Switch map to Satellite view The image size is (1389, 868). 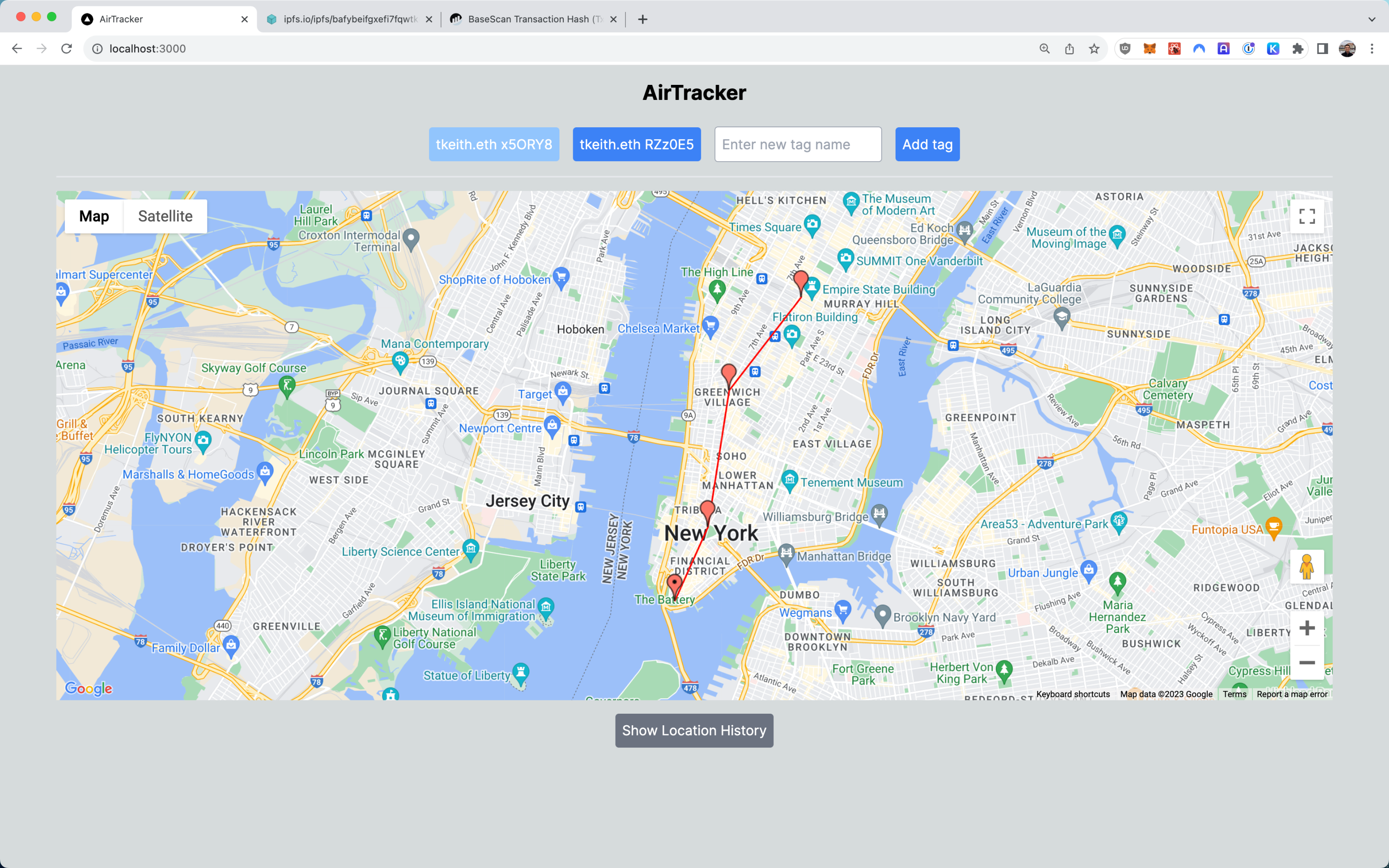(x=165, y=216)
